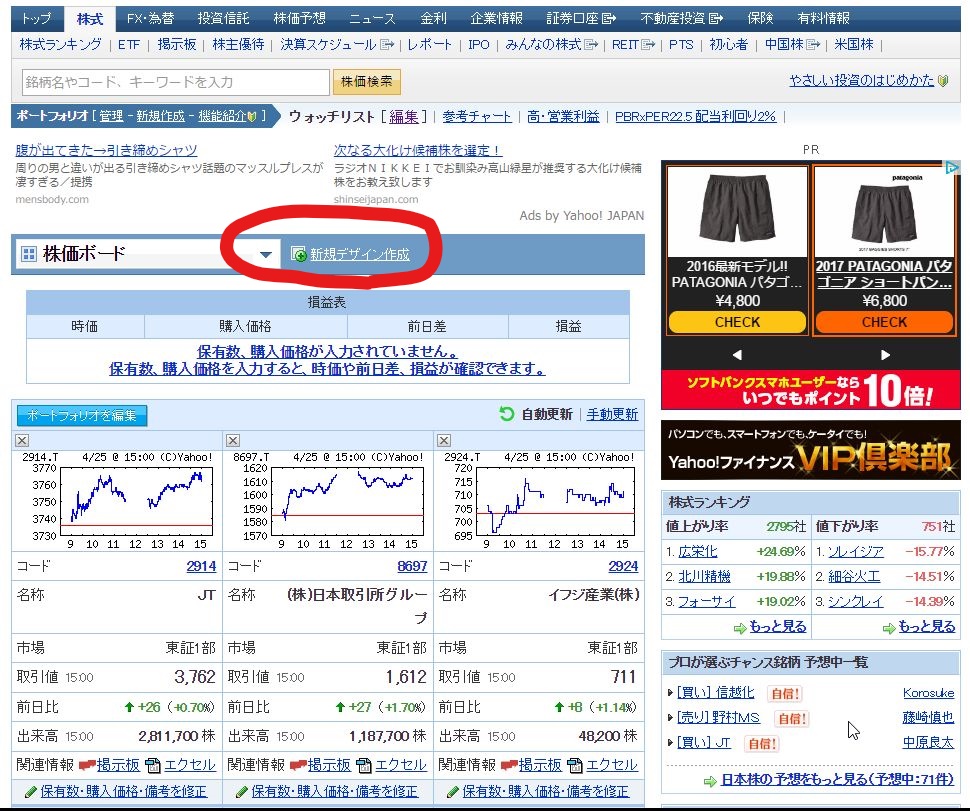Viewport: 970px width, 811px height.
Task: Click the ポートフォリオ 管理 link
Action: pos(111,116)
